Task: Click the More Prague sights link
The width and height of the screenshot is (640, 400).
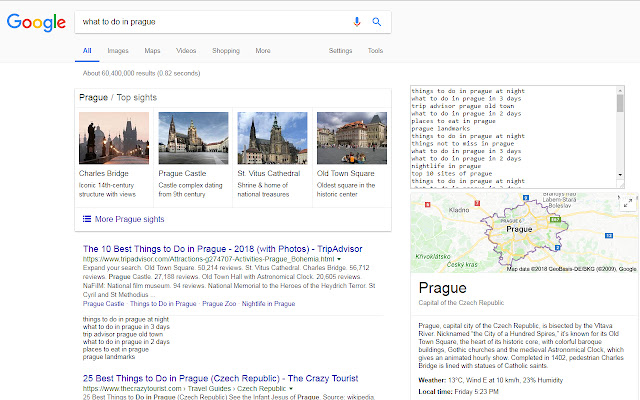Action: [130, 218]
